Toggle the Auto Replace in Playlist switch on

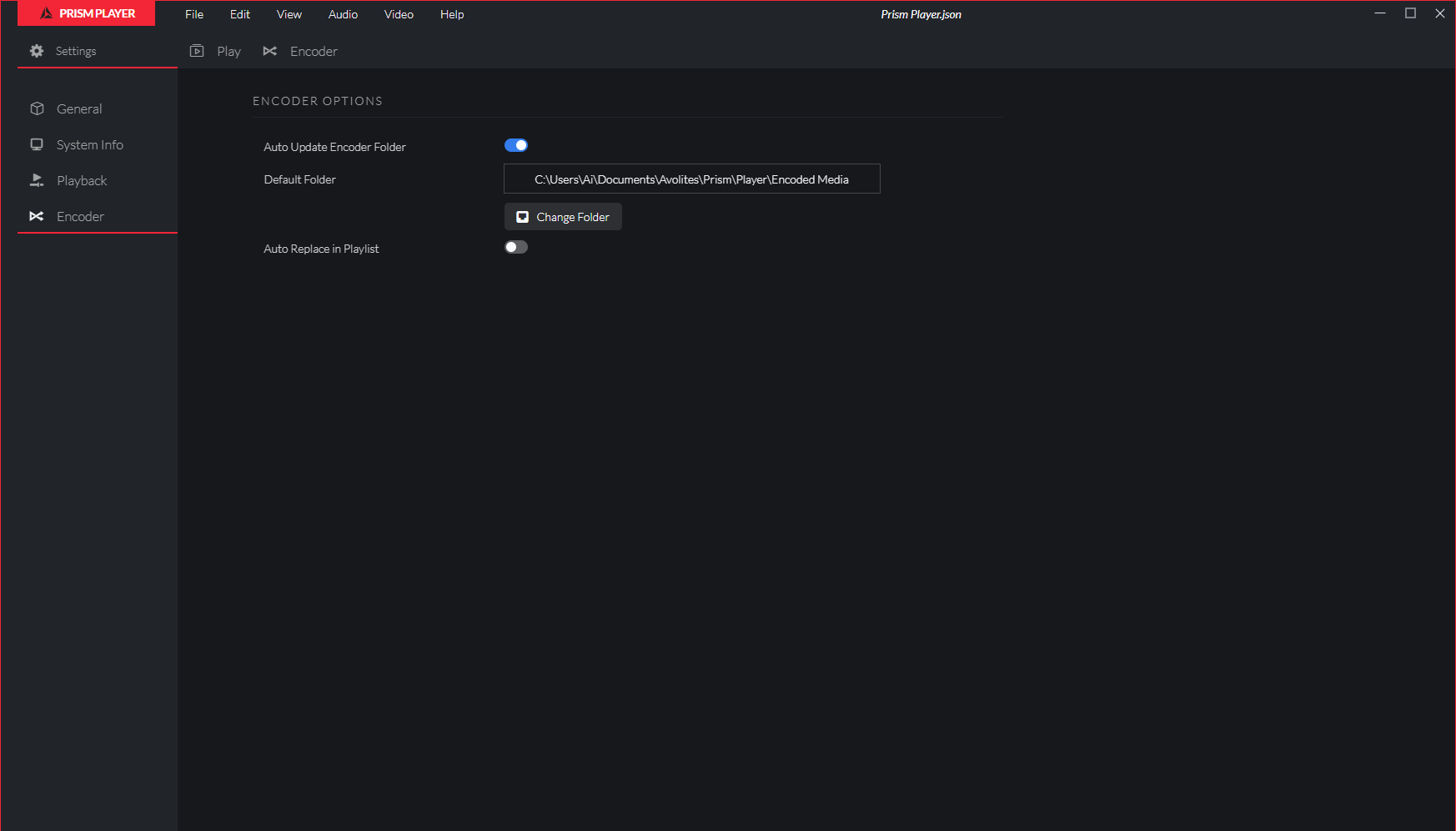pos(515,247)
